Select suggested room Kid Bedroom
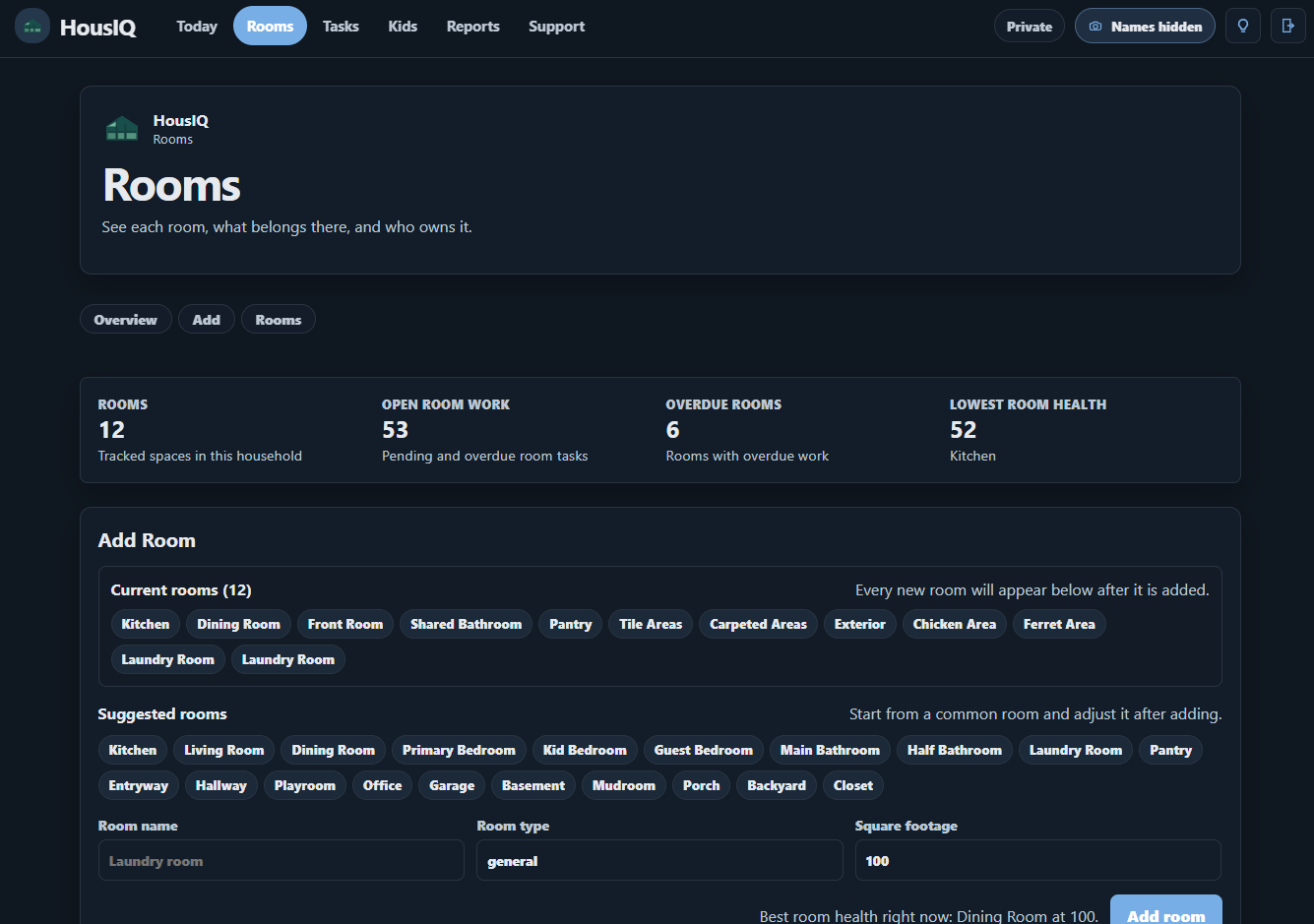 coord(585,750)
